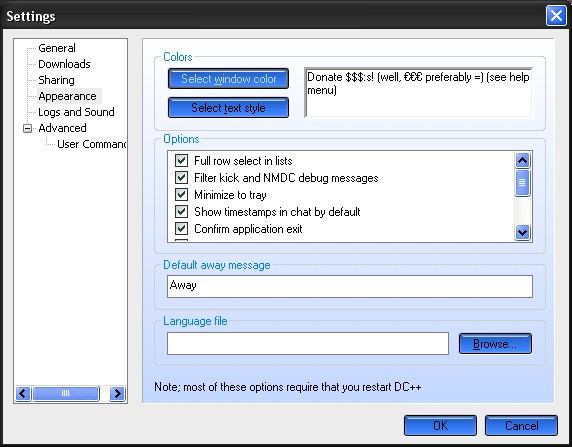Image resolution: width=572 pixels, height=447 pixels.
Task: Click the Default away message field
Action: pyautogui.click(x=350, y=286)
